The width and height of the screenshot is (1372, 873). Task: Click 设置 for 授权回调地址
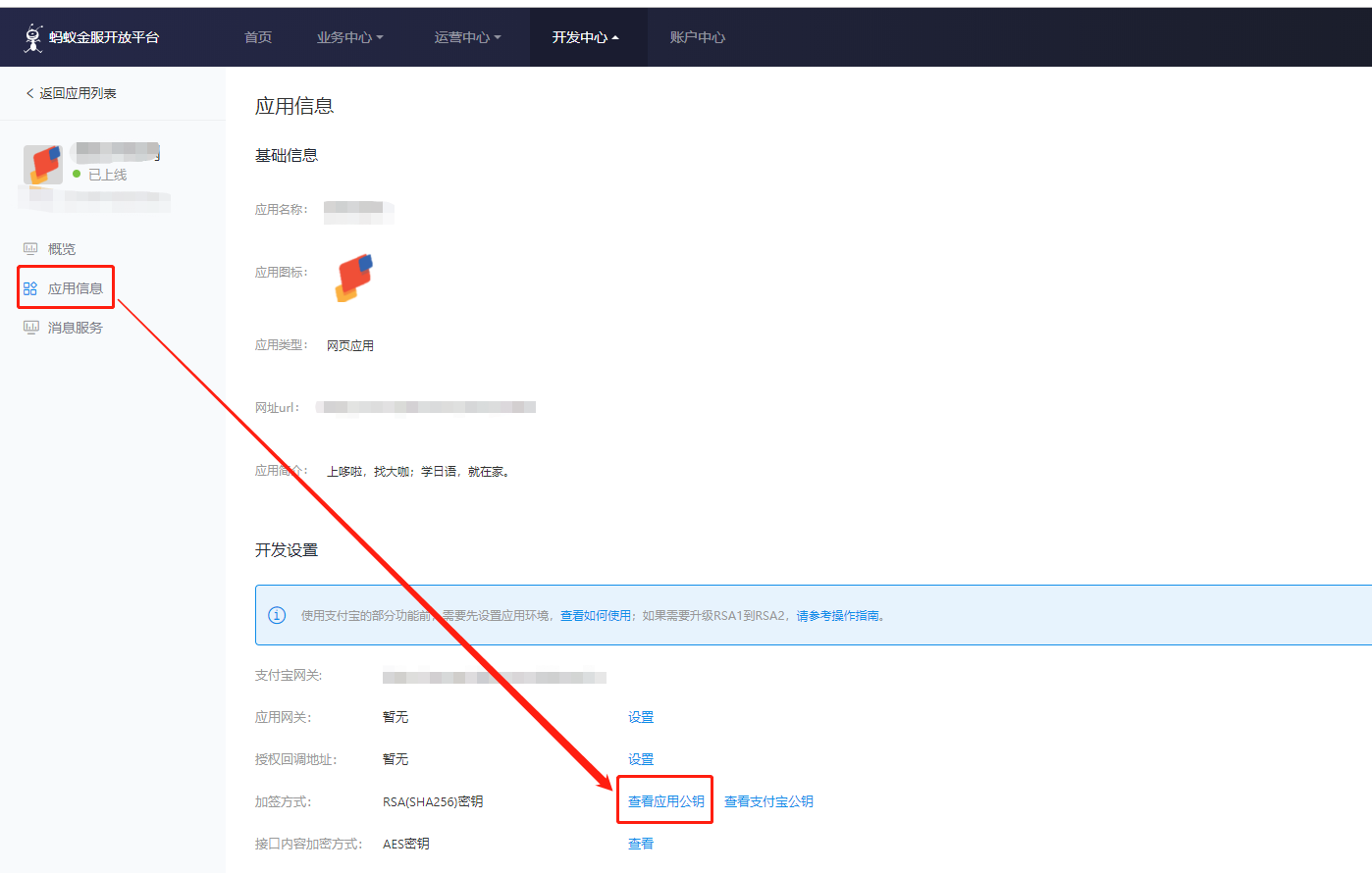(x=641, y=759)
